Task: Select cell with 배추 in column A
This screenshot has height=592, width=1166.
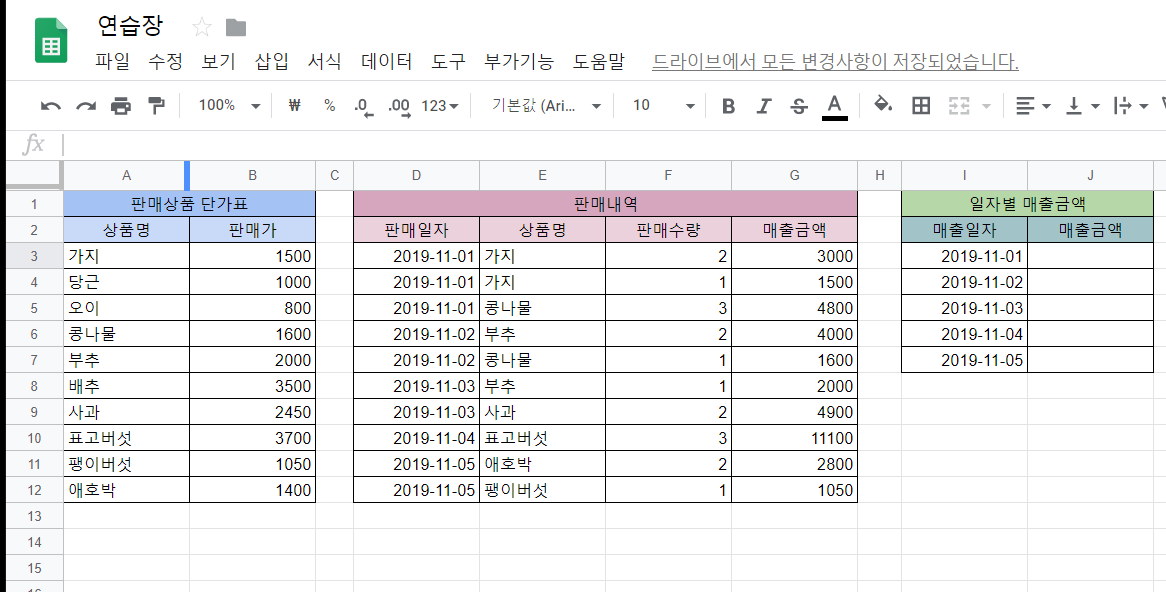Action: pos(126,386)
